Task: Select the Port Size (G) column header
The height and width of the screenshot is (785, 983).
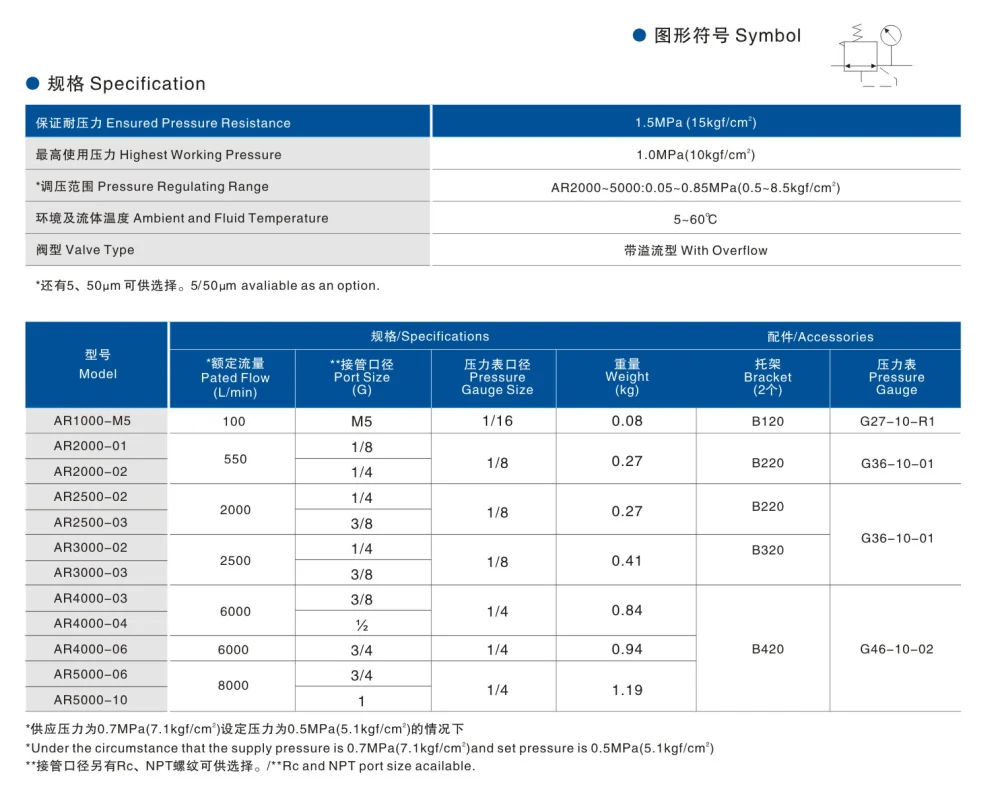Action: pyautogui.click(x=362, y=378)
